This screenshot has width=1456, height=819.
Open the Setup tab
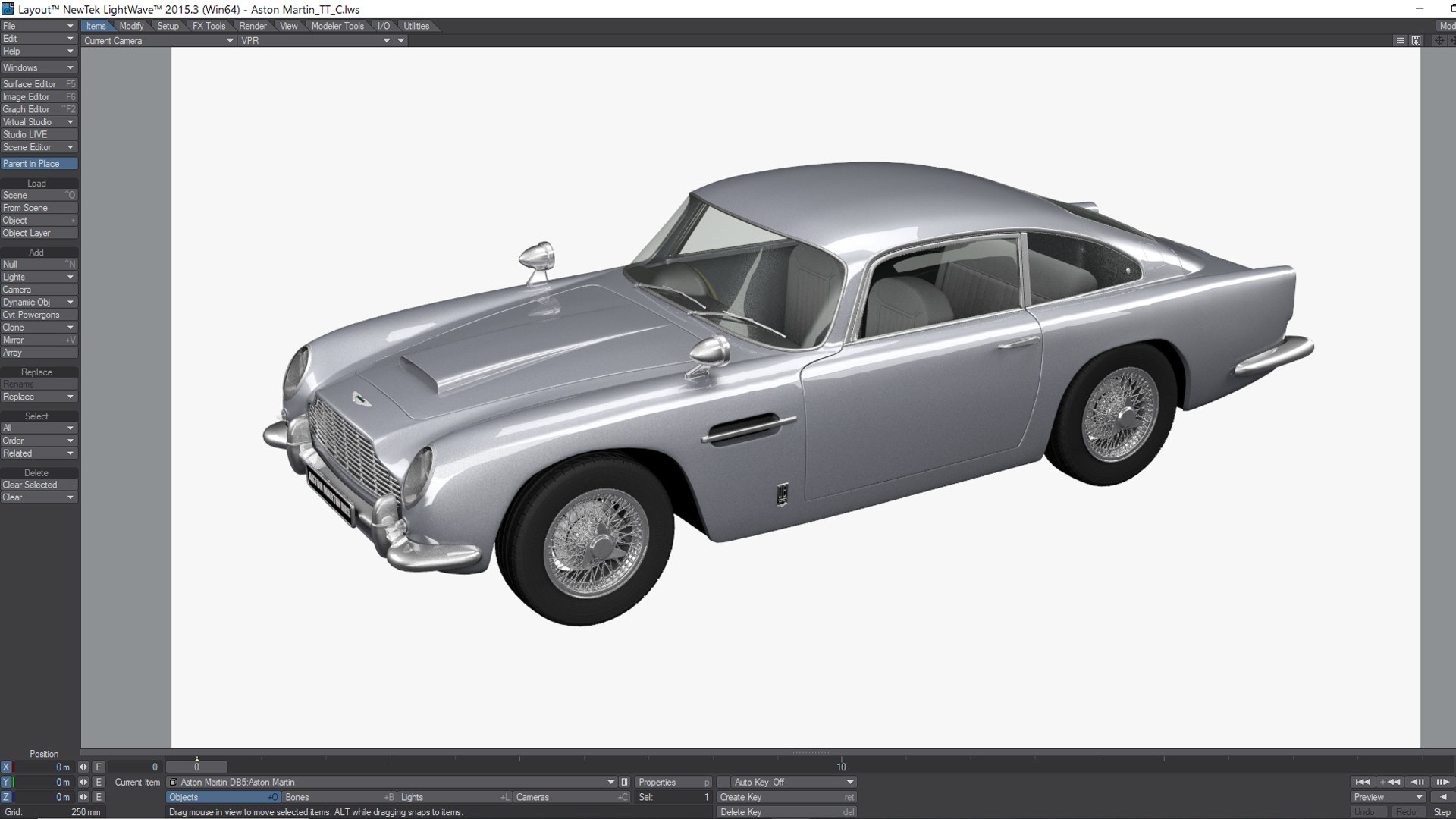click(x=168, y=26)
